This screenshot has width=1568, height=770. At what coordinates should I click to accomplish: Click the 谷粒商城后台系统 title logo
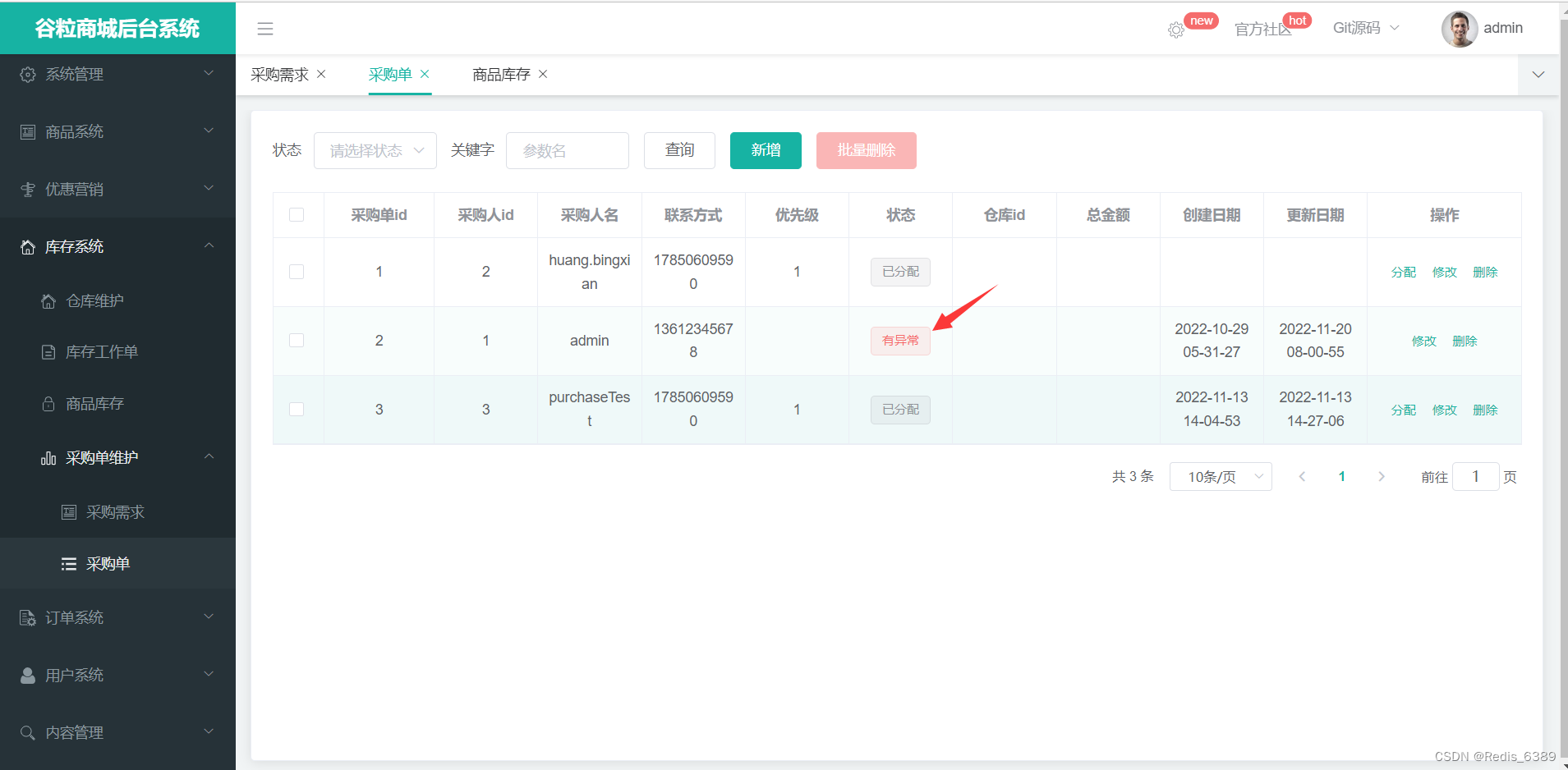(x=117, y=29)
